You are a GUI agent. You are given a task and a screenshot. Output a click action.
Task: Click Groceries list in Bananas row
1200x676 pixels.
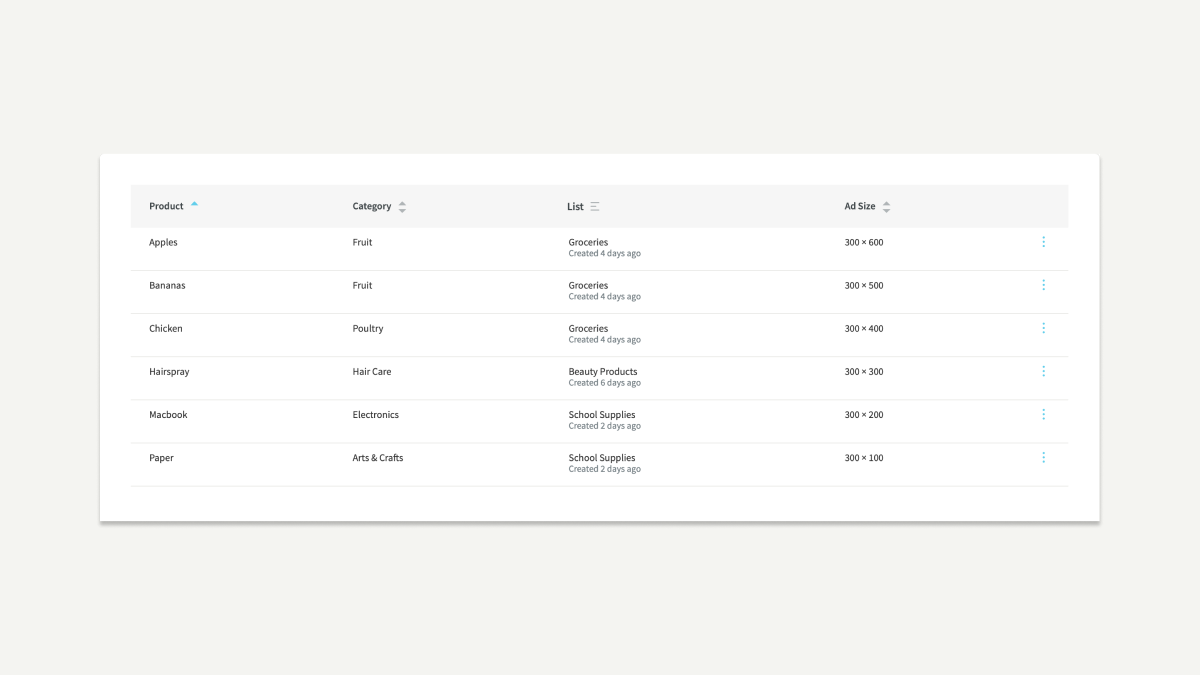coord(588,285)
